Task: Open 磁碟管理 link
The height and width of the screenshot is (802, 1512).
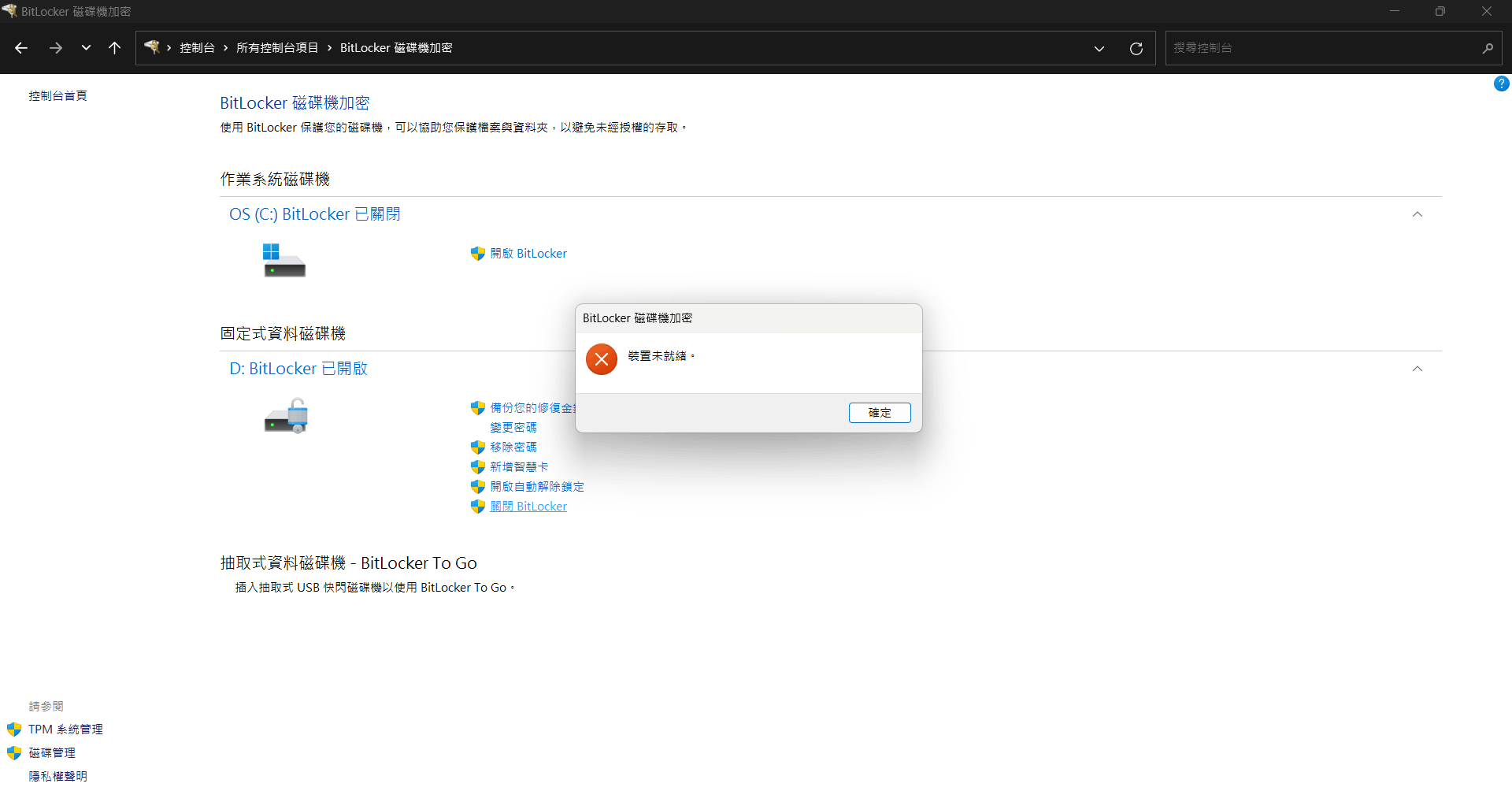Action: click(x=52, y=753)
